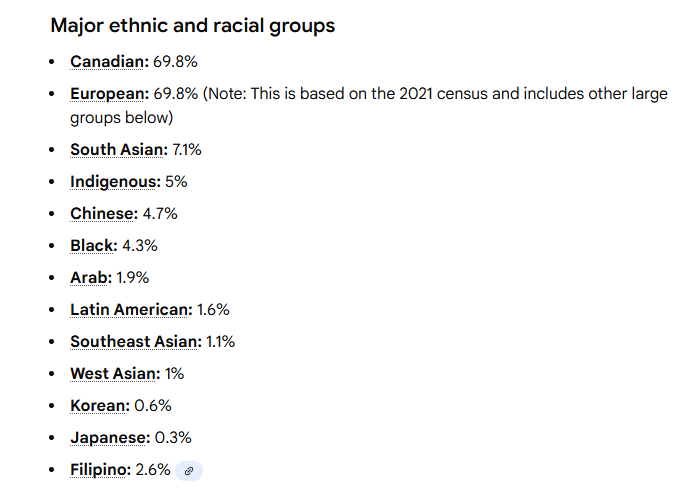Click the Korean underlined term
Image resolution: width=695 pixels, height=489 pixels.
tap(99, 406)
